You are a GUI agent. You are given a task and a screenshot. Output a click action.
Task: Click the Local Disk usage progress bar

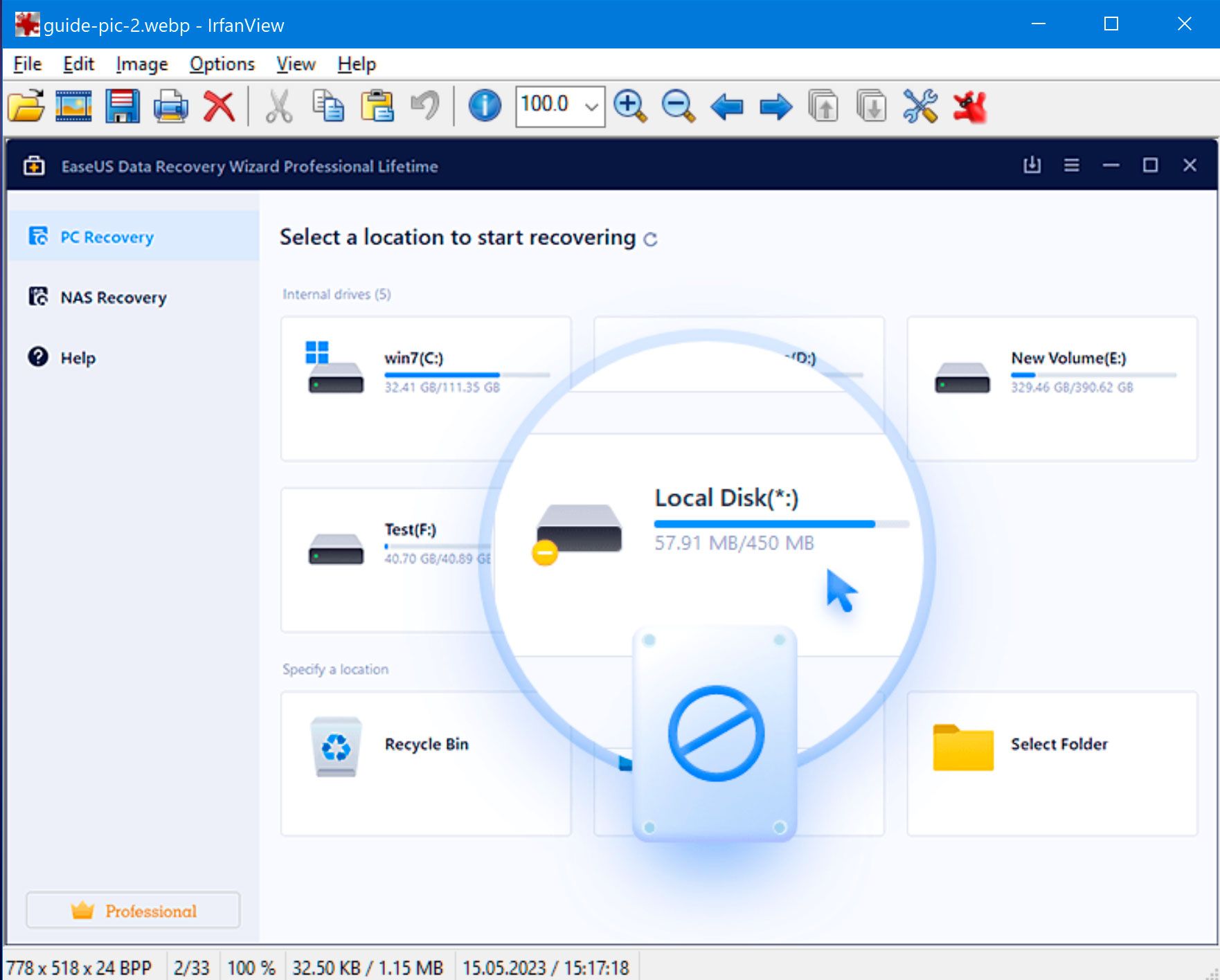click(782, 524)
